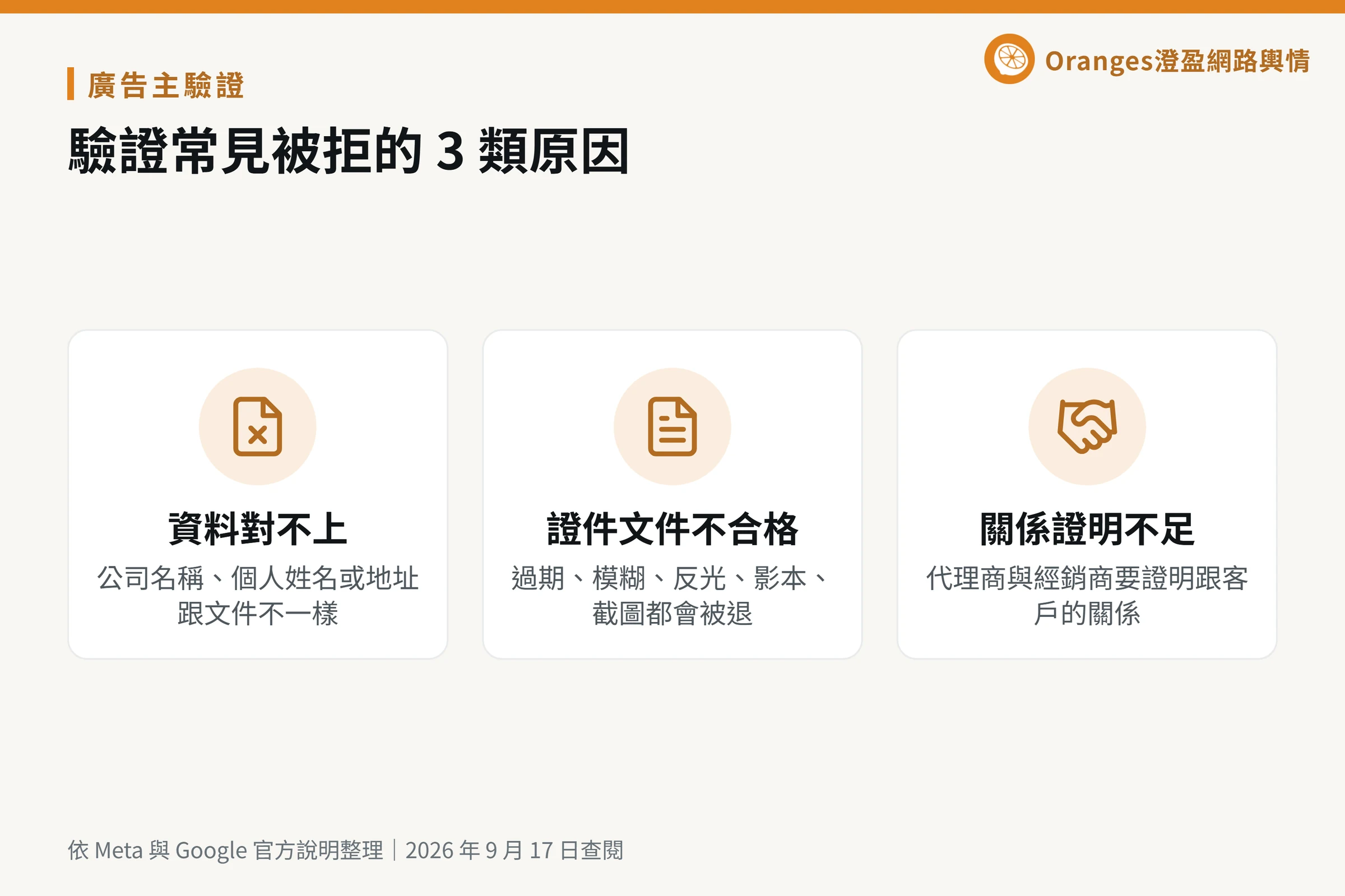This screenshot has height=896, width=1345.
Task: Click the document icon above 證件文件不合格
Action: click(x=672, y=426)
